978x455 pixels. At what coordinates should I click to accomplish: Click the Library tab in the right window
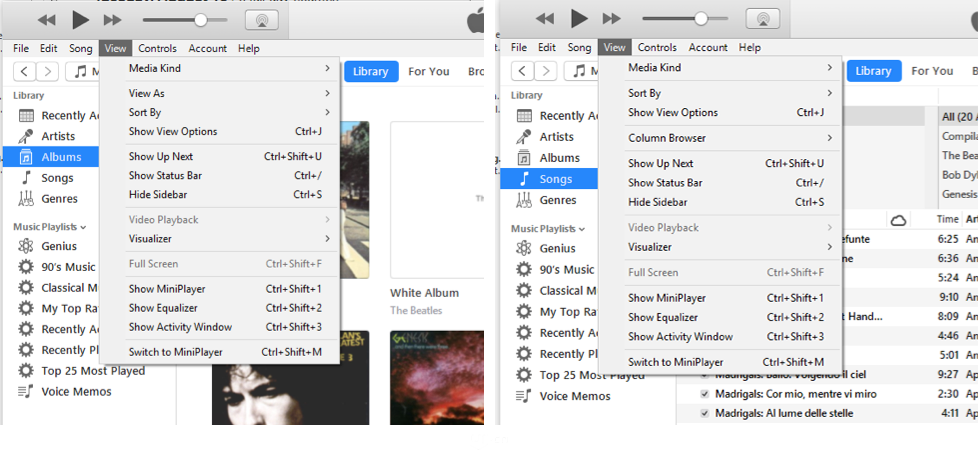click(873, 71)
